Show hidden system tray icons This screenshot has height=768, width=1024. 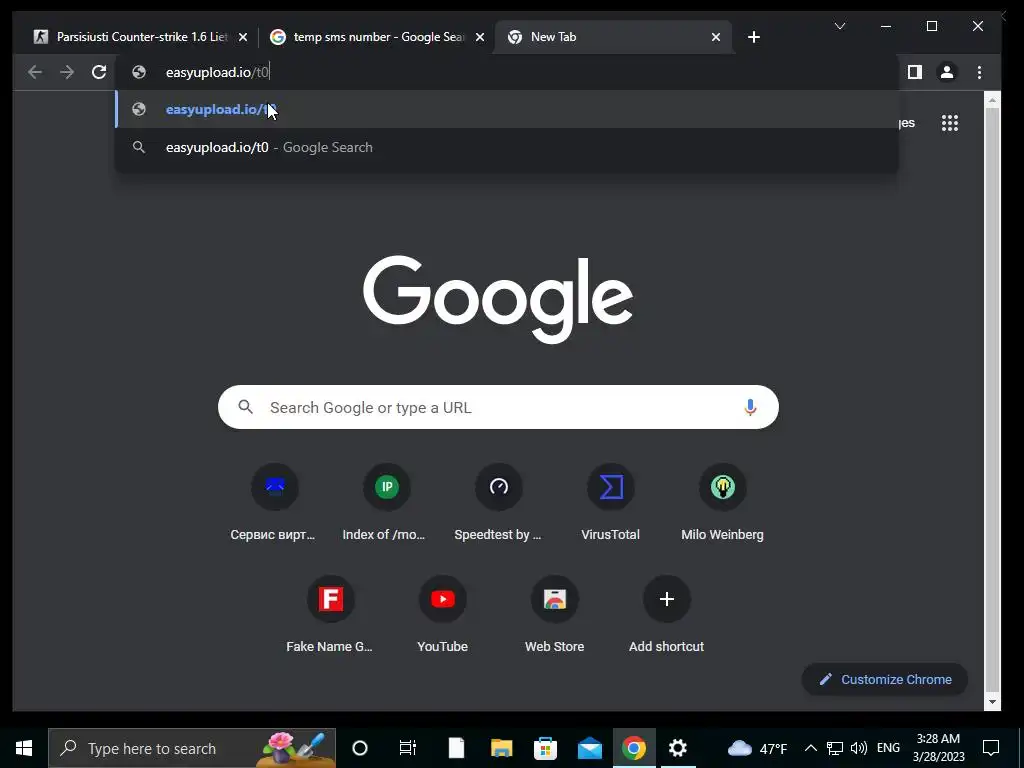pos(810,748)
